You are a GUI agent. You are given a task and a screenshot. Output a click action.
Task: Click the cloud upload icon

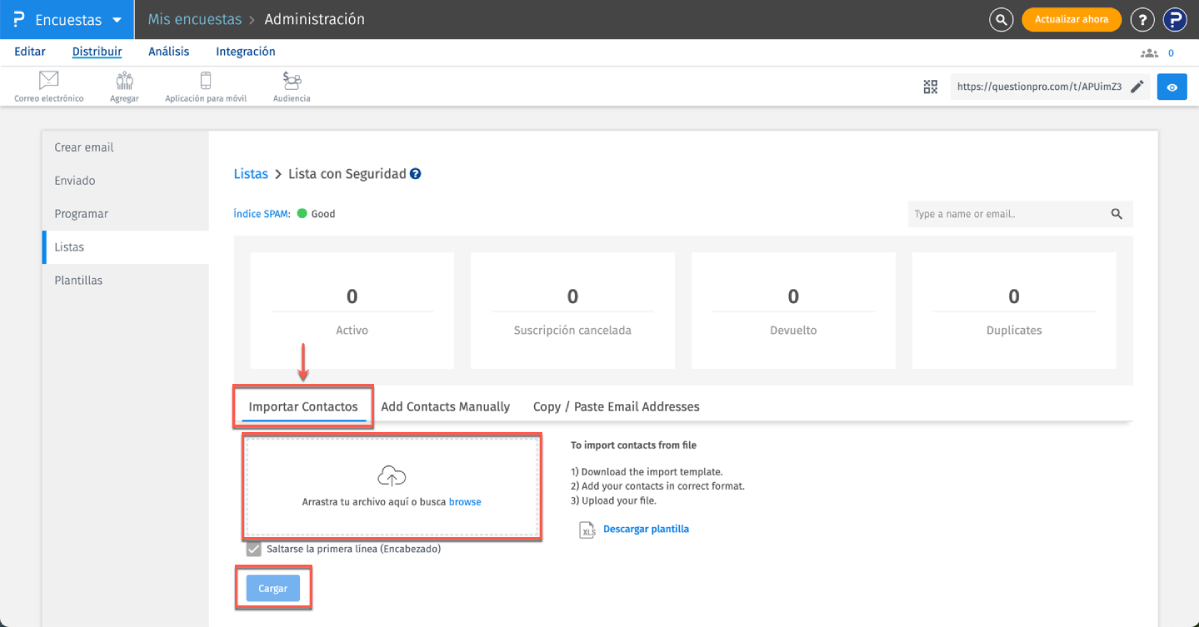point(392,476)
